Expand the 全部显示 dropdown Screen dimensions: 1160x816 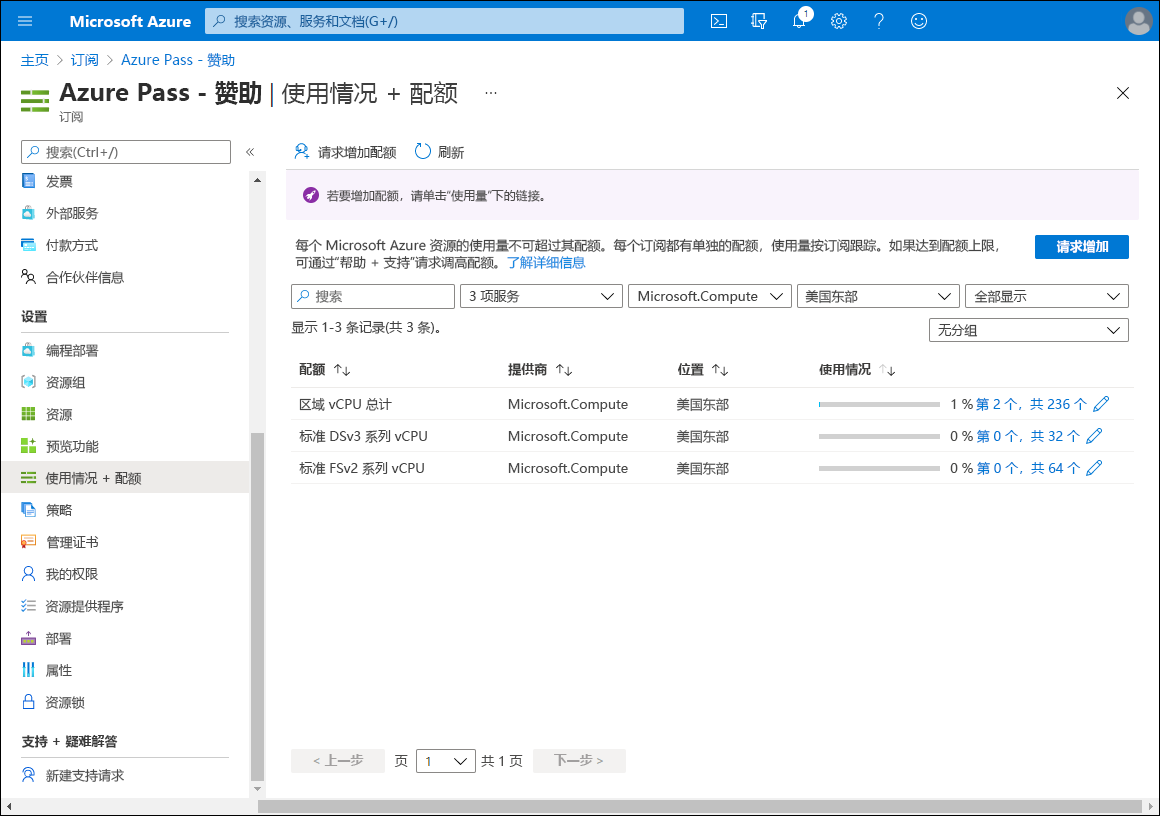pos(1047,296)
